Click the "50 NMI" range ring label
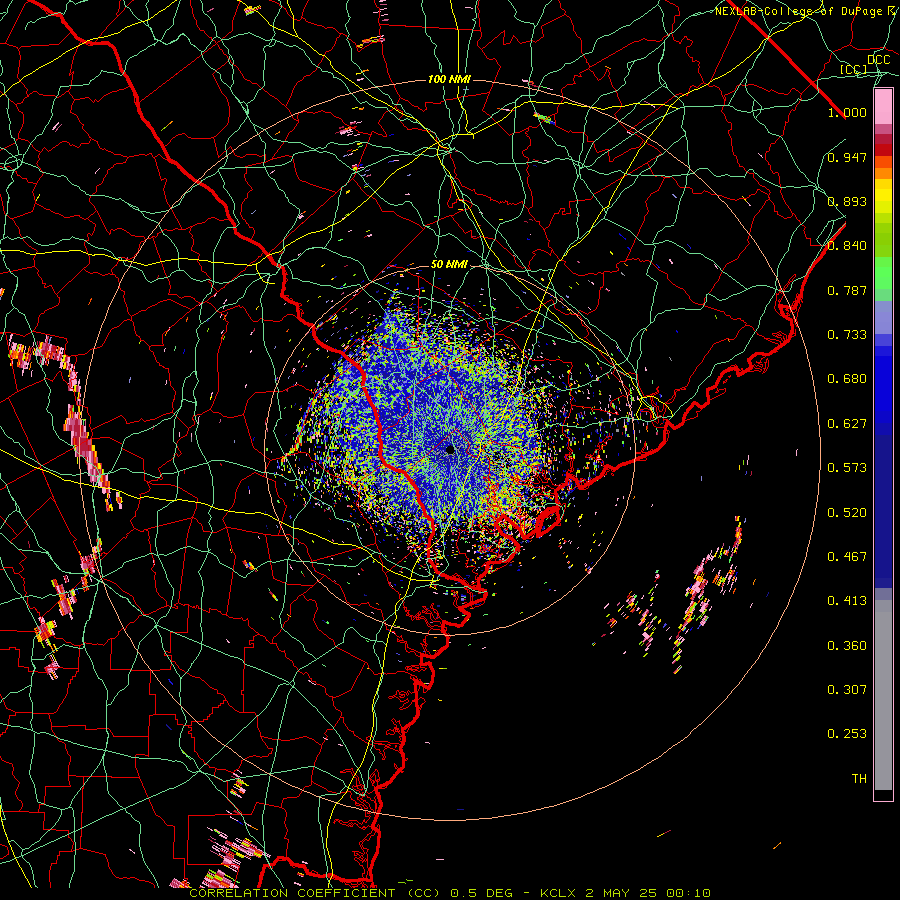 pos(449,265)
